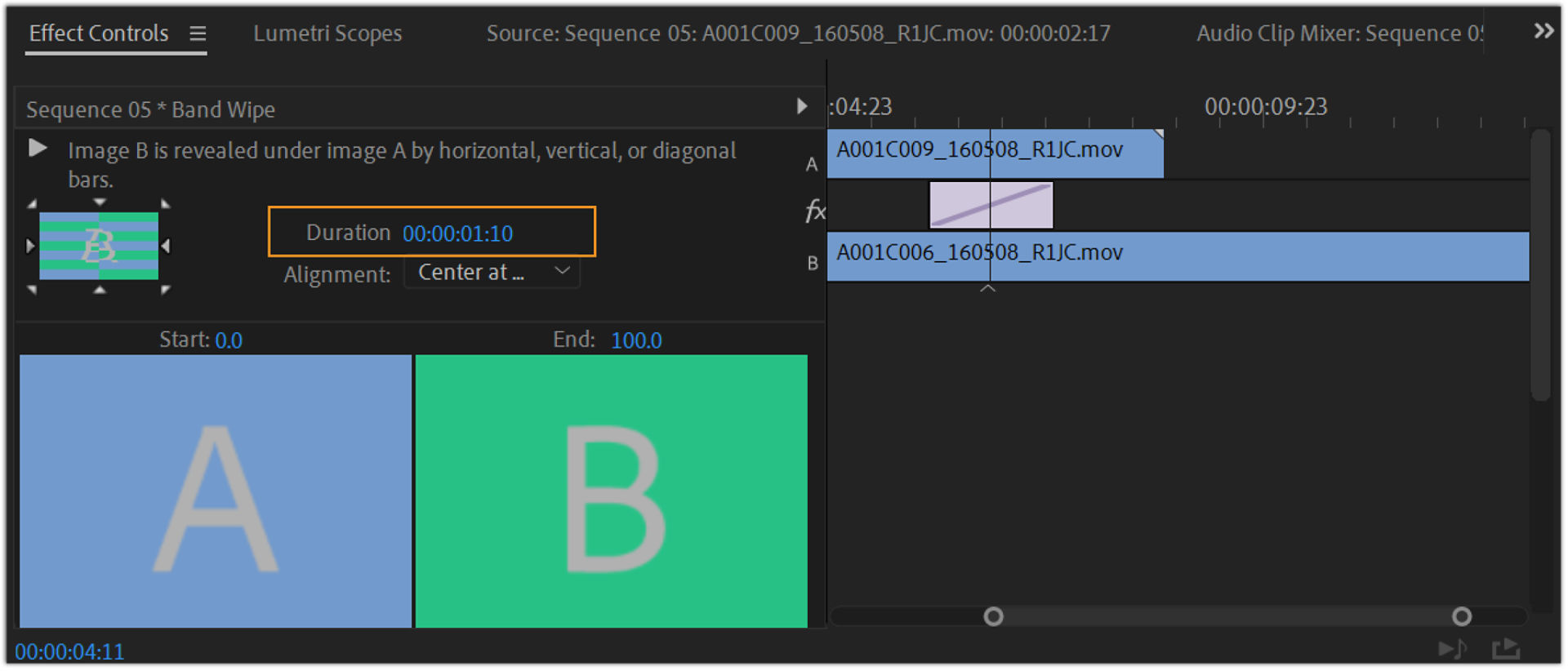
Task: Select the west edge selector arrow
Action: [30, 246]
